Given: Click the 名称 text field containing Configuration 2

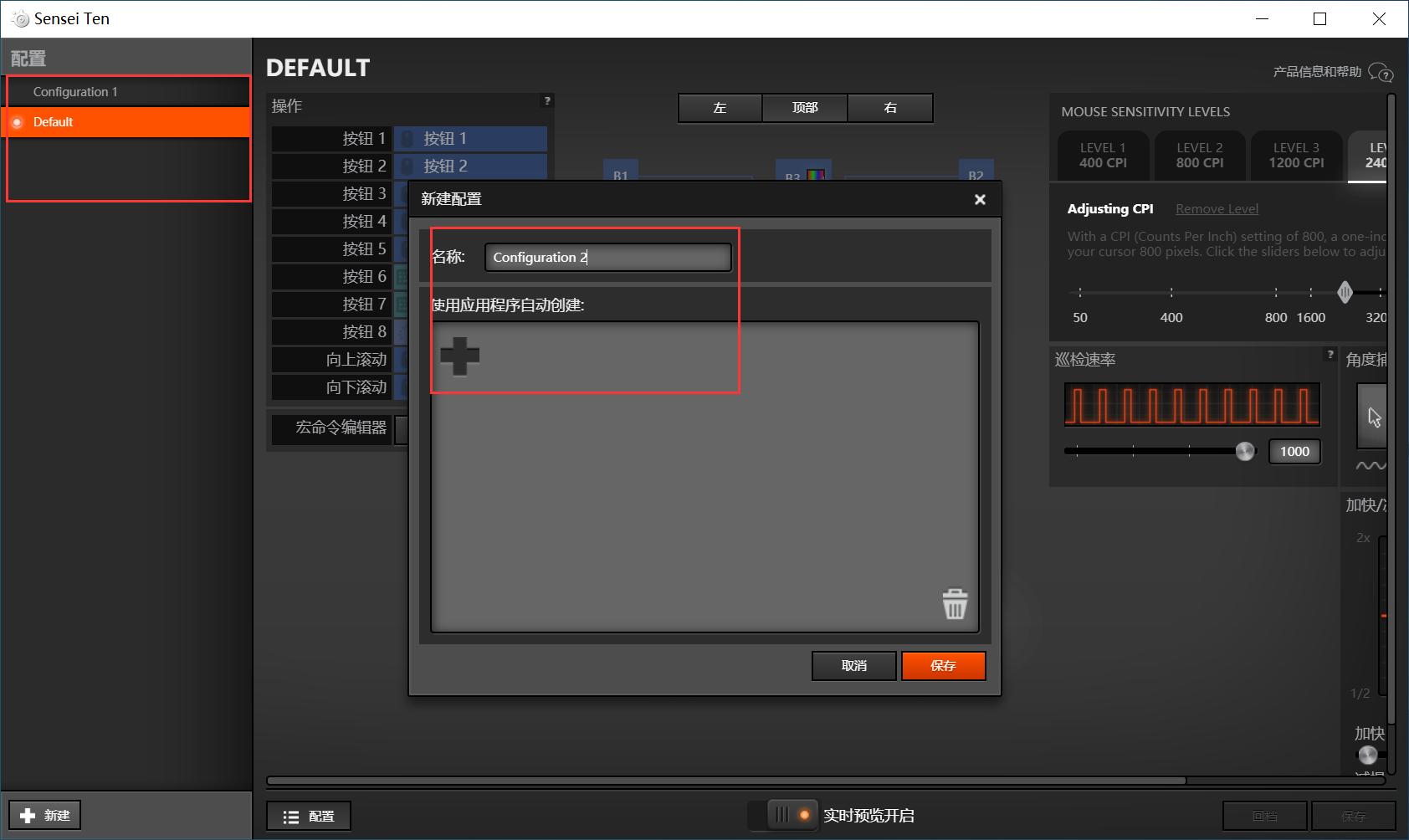Looking at the screenshot, I should point(608,257).
